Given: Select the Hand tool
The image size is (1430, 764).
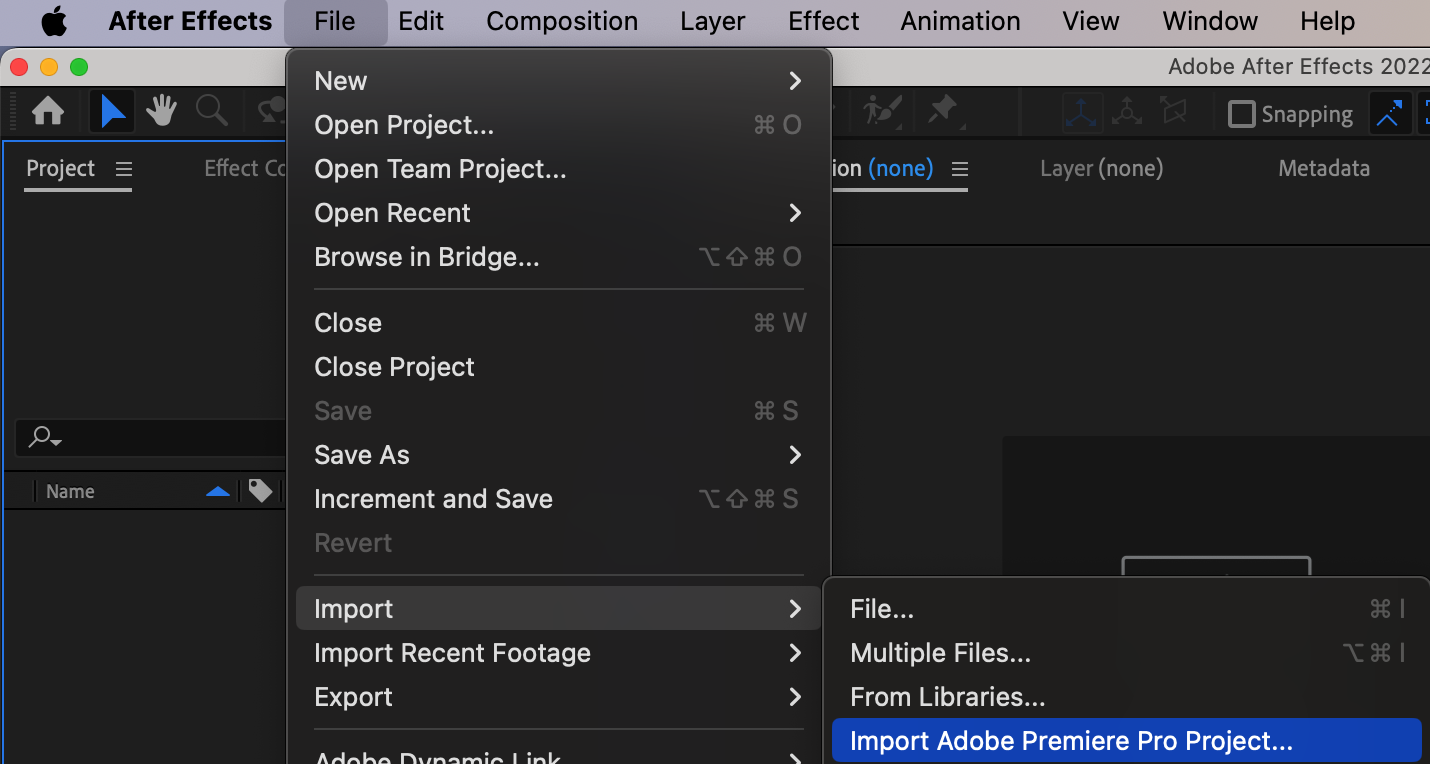Looking at the screenshot, I should point(161,112).
